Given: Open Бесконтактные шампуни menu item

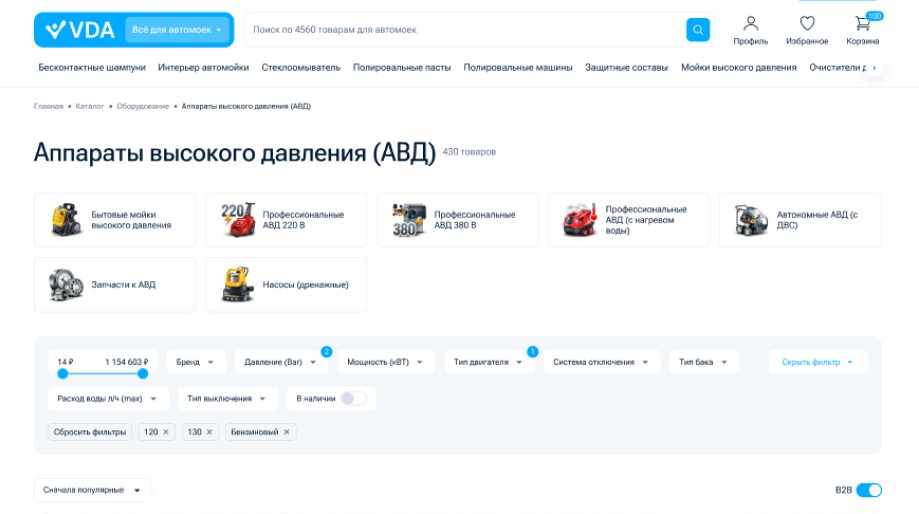Looking at the screenshot, I should (92, 67).
